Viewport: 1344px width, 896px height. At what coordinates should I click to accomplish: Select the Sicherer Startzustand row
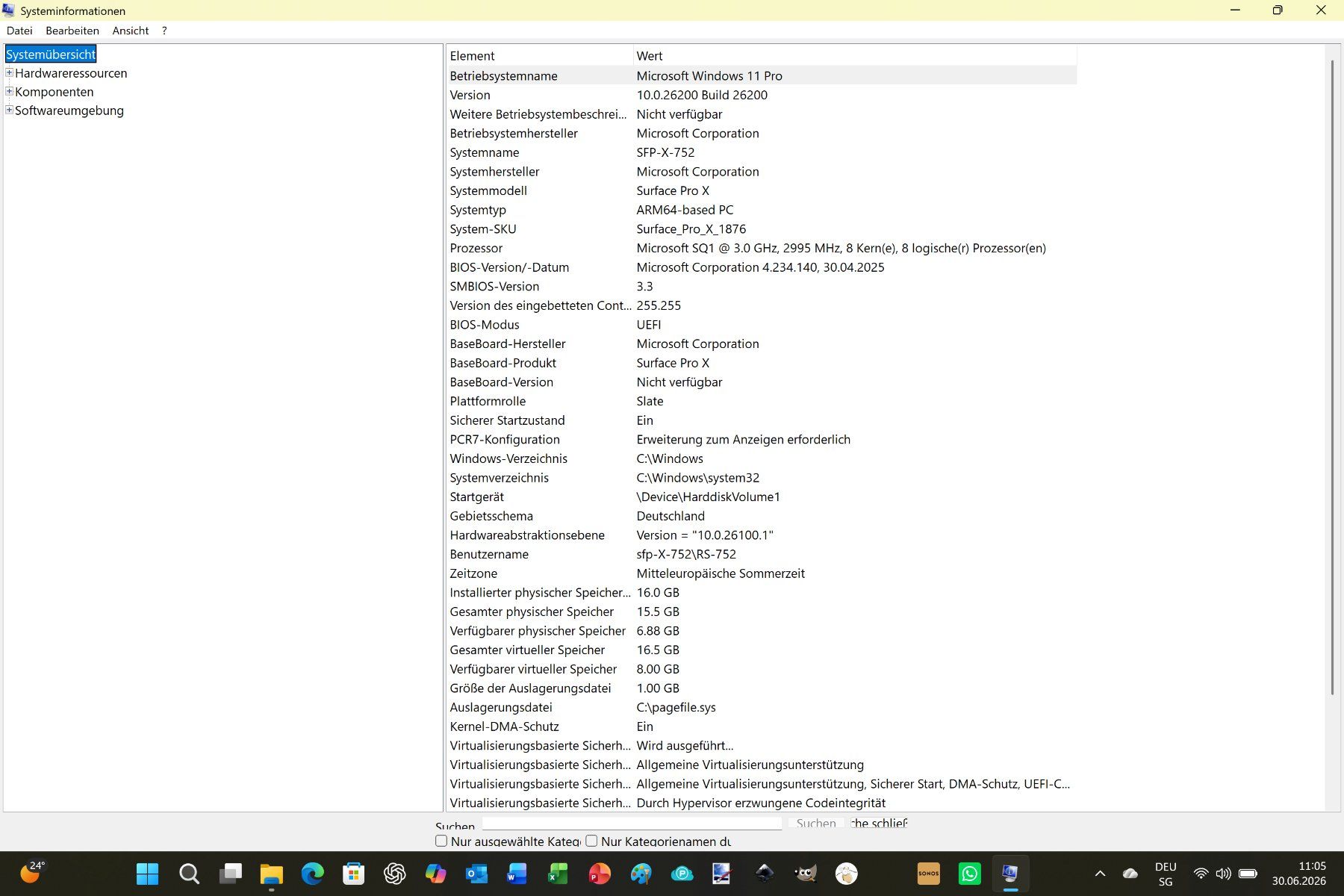(762, 420)
